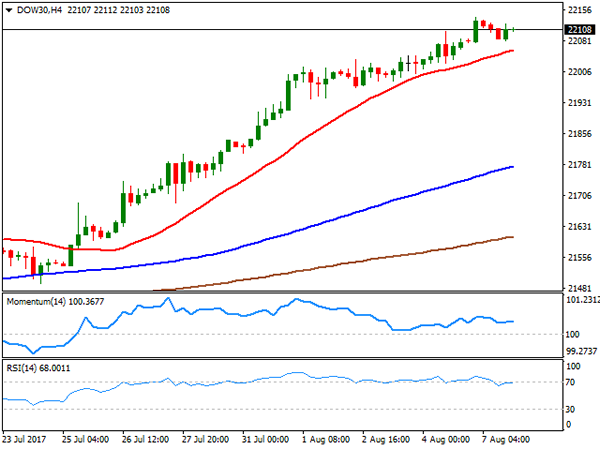The height and width of the screenshot is (450, 600).
Task: Click the 22156 price axis label
Action: [x=579, y=10]
